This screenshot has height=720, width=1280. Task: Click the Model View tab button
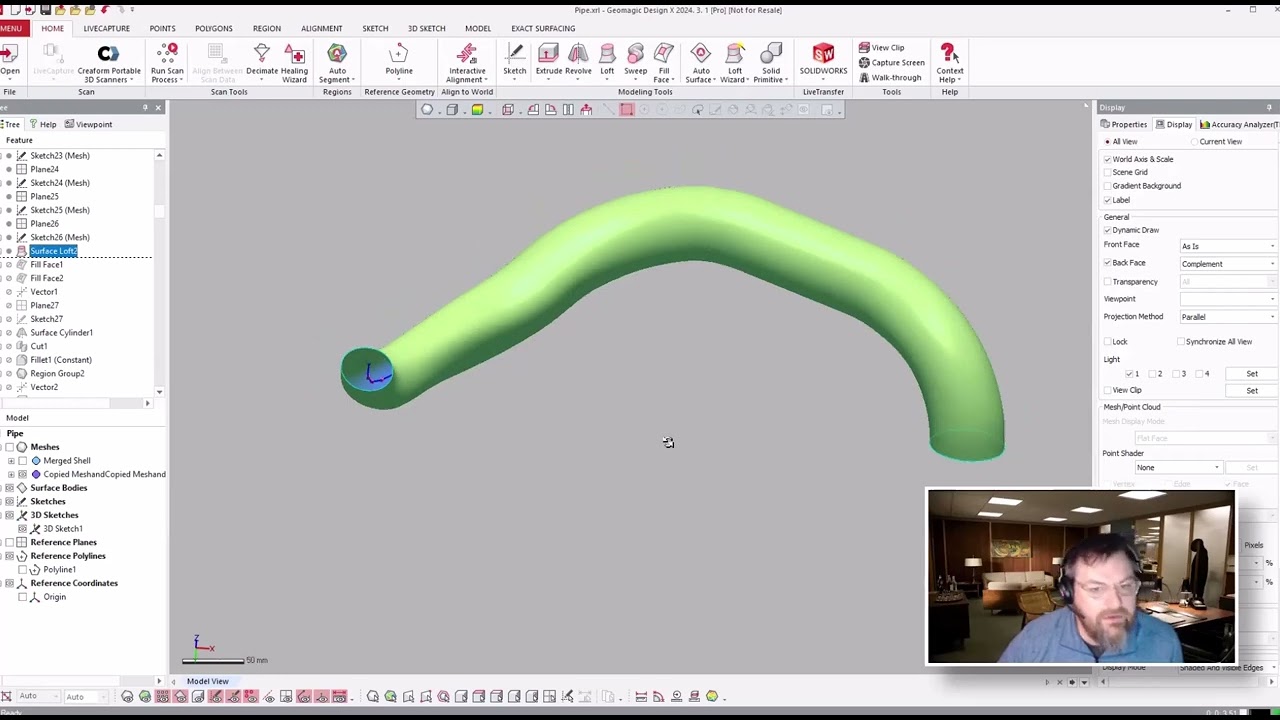coord(207,682)
